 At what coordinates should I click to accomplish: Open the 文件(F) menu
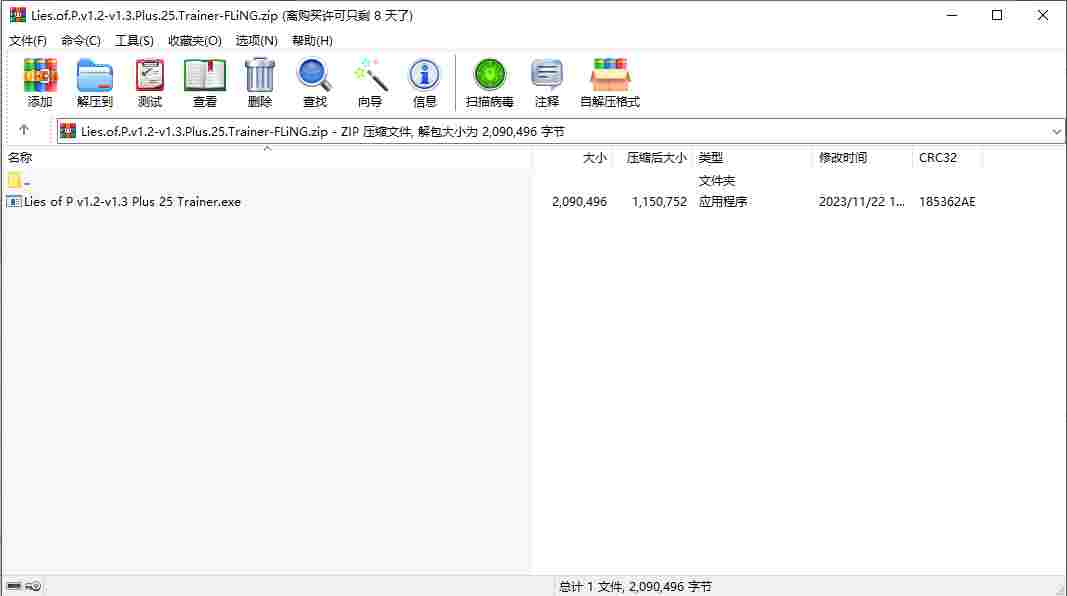28,41
